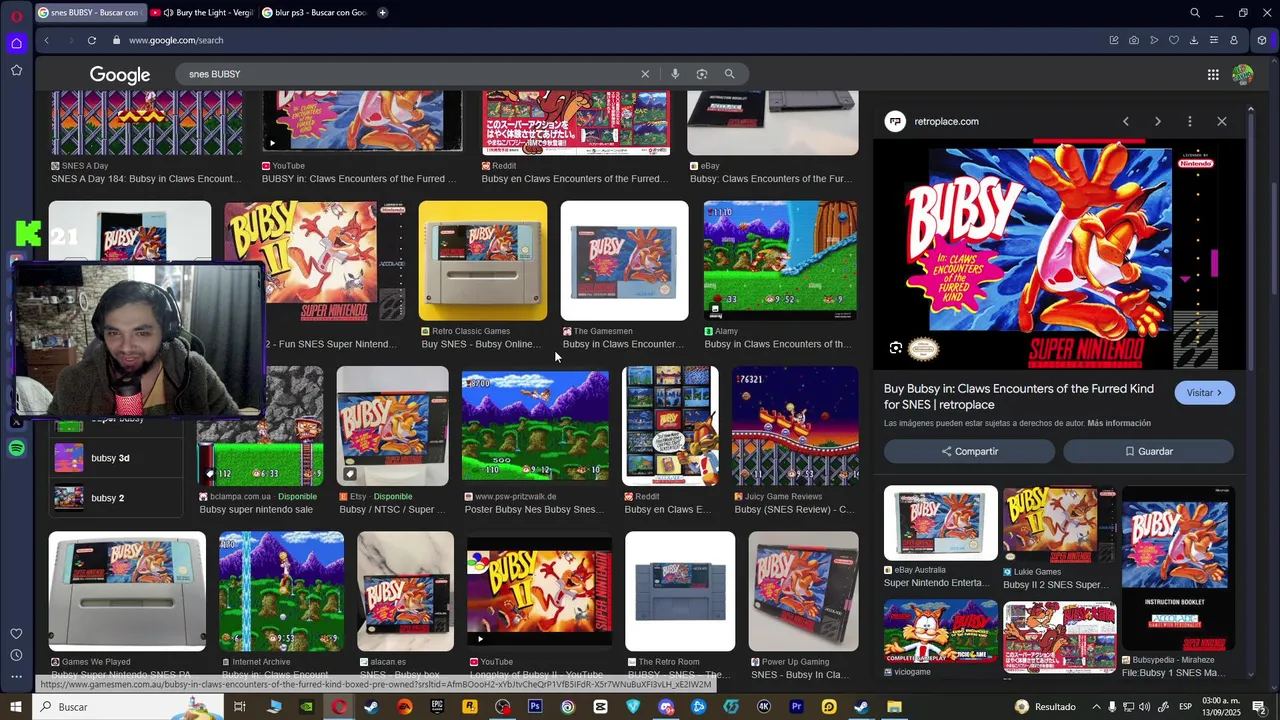This screenshot has width=1280, height=720.
Task: Open Spotify in the Opera sidebar
Action: click(x=16, y=449)
